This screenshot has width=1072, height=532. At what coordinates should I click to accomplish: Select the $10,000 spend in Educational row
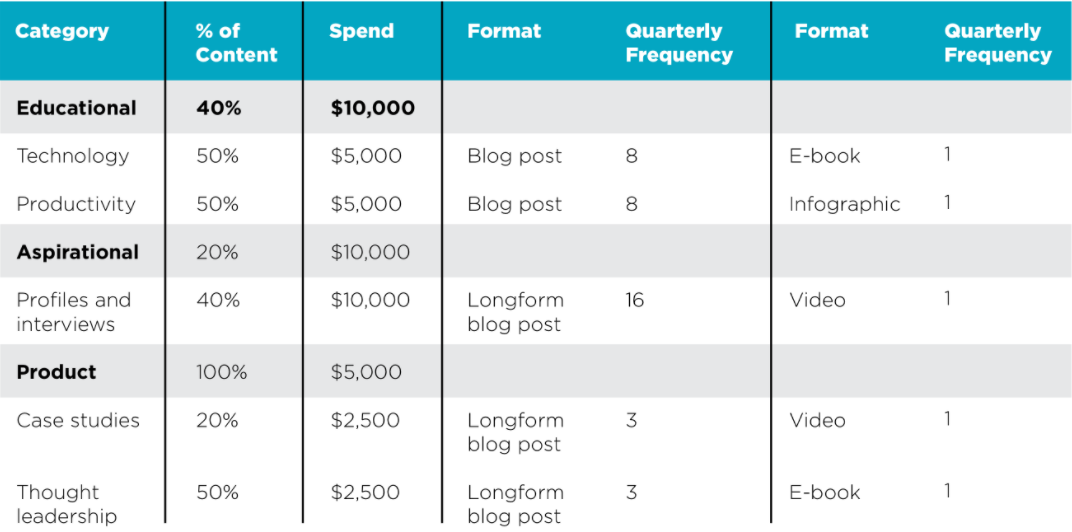[372, 108]
